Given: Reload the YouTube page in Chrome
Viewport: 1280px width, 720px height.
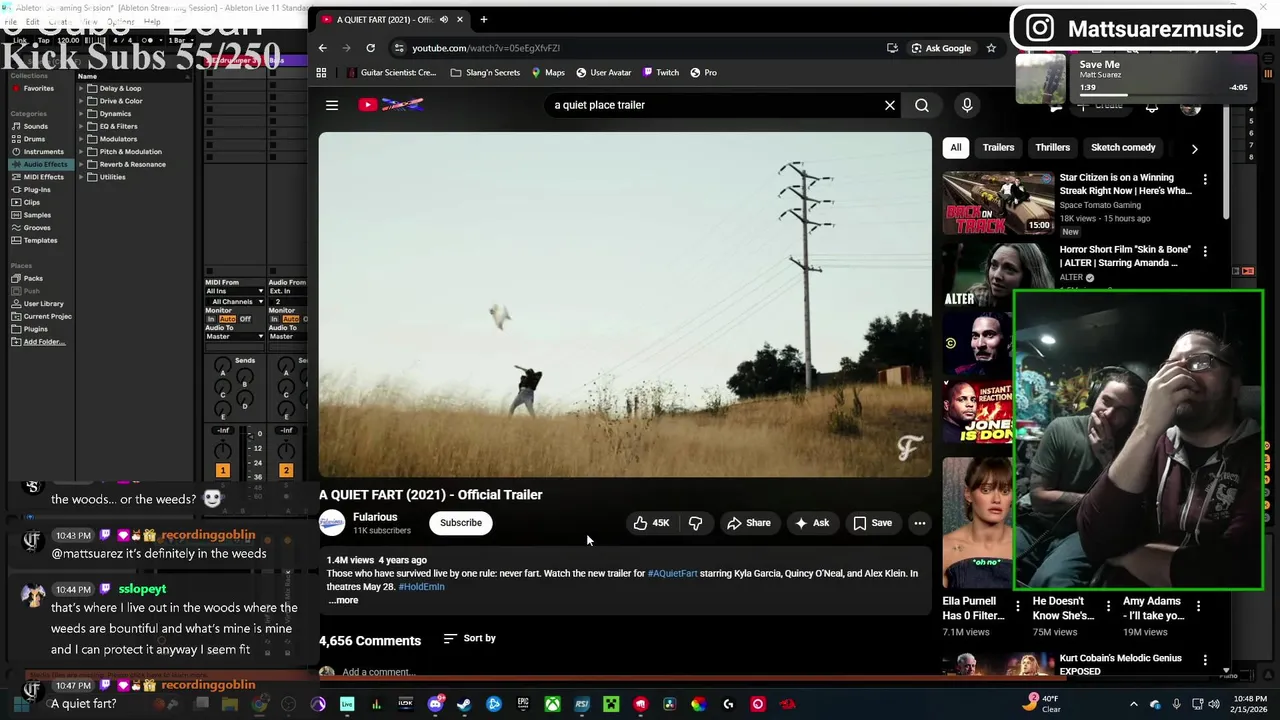Looking at the screenshot, I should (370, 48).
